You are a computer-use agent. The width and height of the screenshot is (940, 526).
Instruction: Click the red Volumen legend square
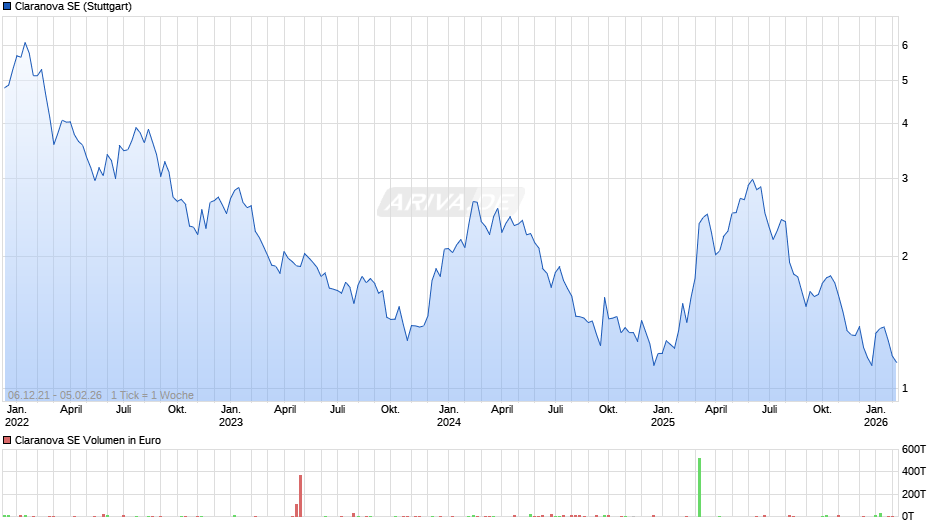7,440
